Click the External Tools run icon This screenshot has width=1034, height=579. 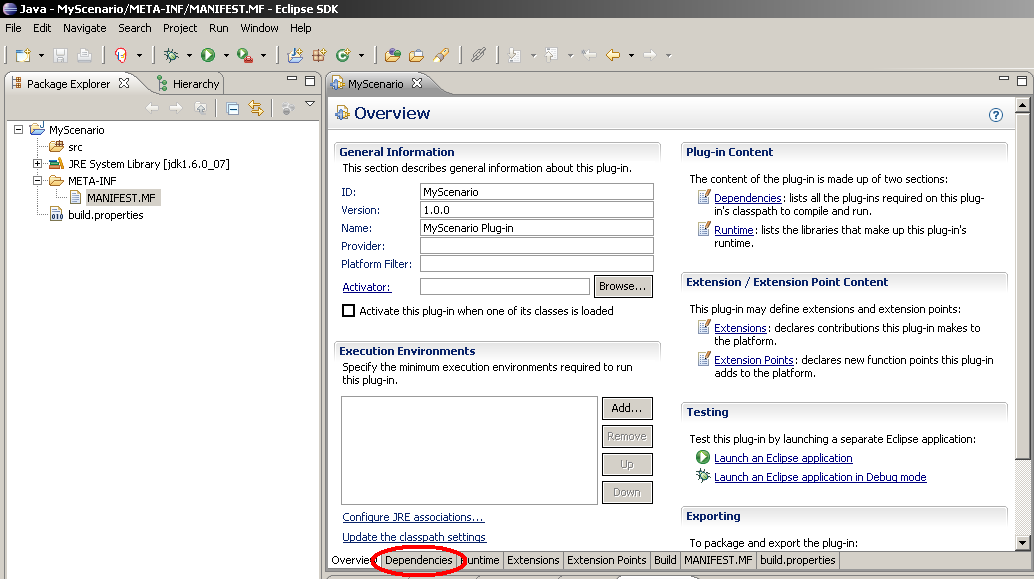[x=245, y=55]
